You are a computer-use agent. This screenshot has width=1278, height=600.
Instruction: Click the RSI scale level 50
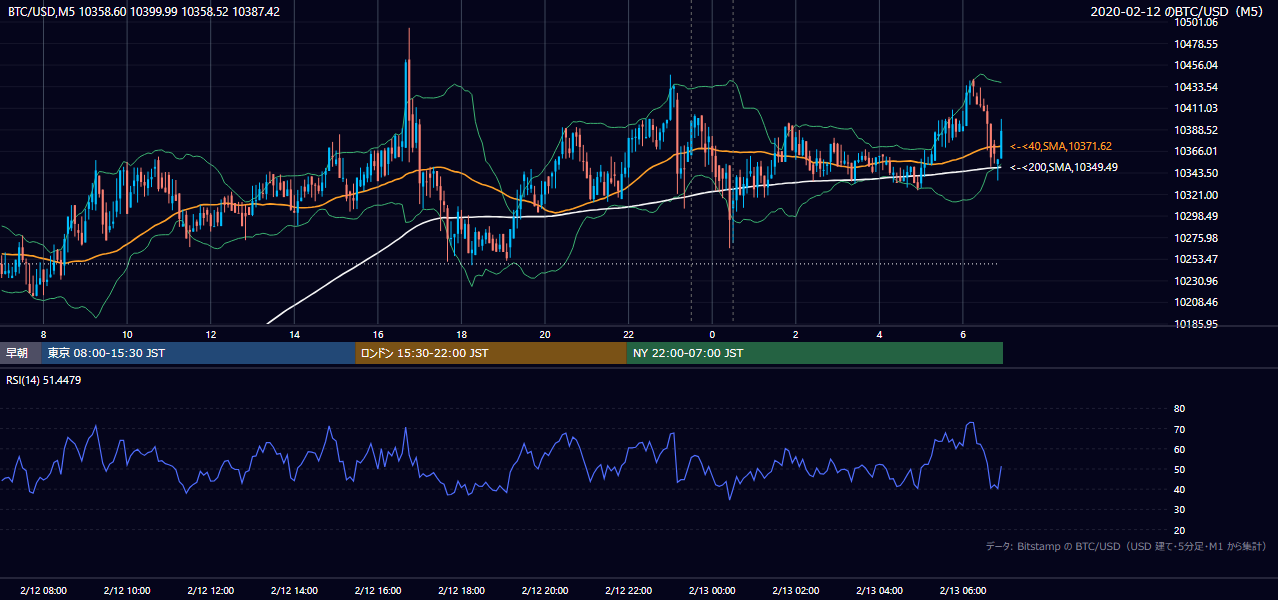pyautogui.click(x=1179, y=469)
